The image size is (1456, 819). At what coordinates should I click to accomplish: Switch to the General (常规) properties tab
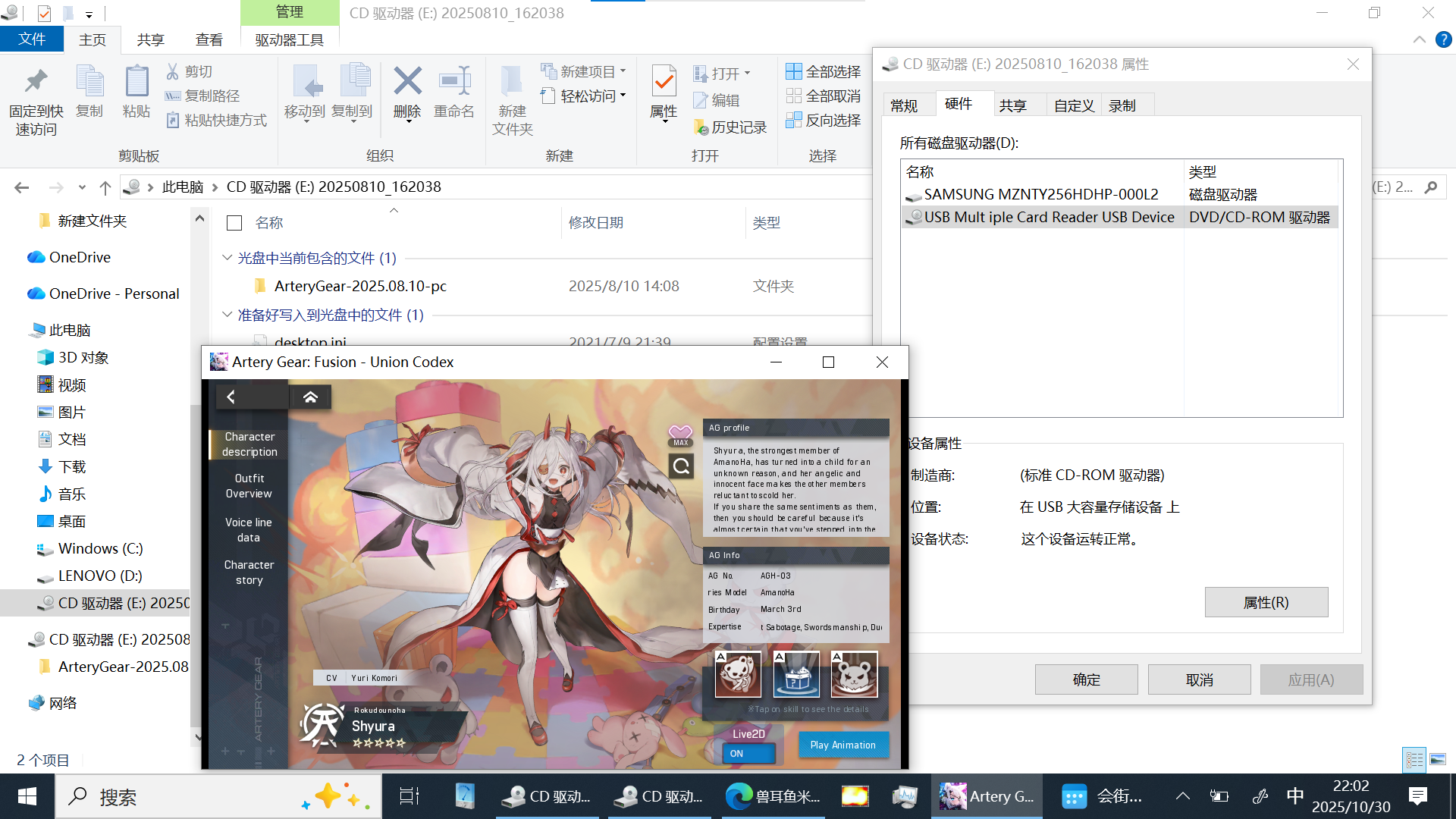click(904, 105)
